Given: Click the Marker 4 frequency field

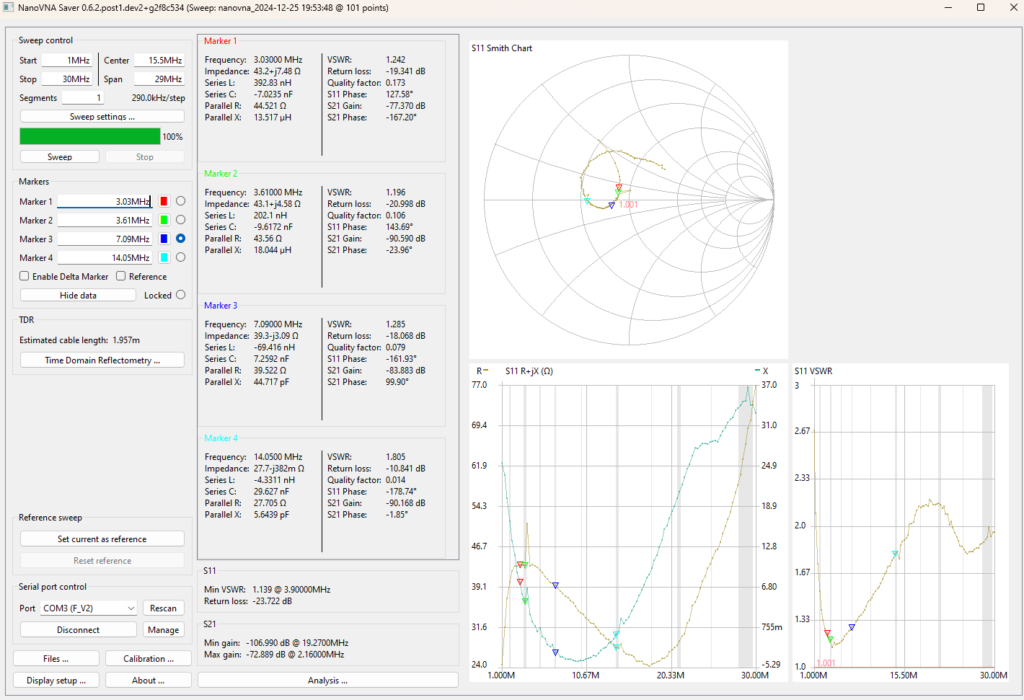Looking at the screenshot, I should click(104, 258).
